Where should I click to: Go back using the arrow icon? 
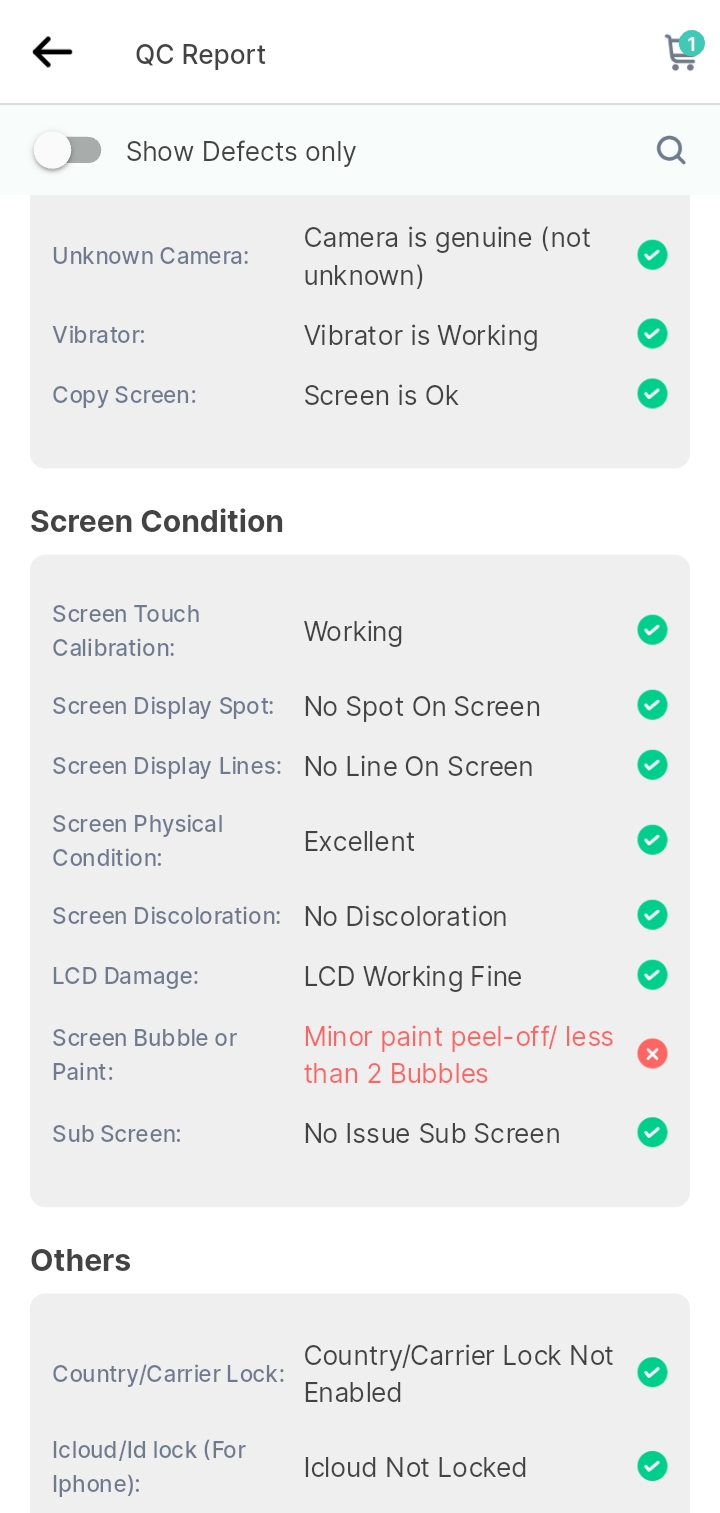coord(52,52)
